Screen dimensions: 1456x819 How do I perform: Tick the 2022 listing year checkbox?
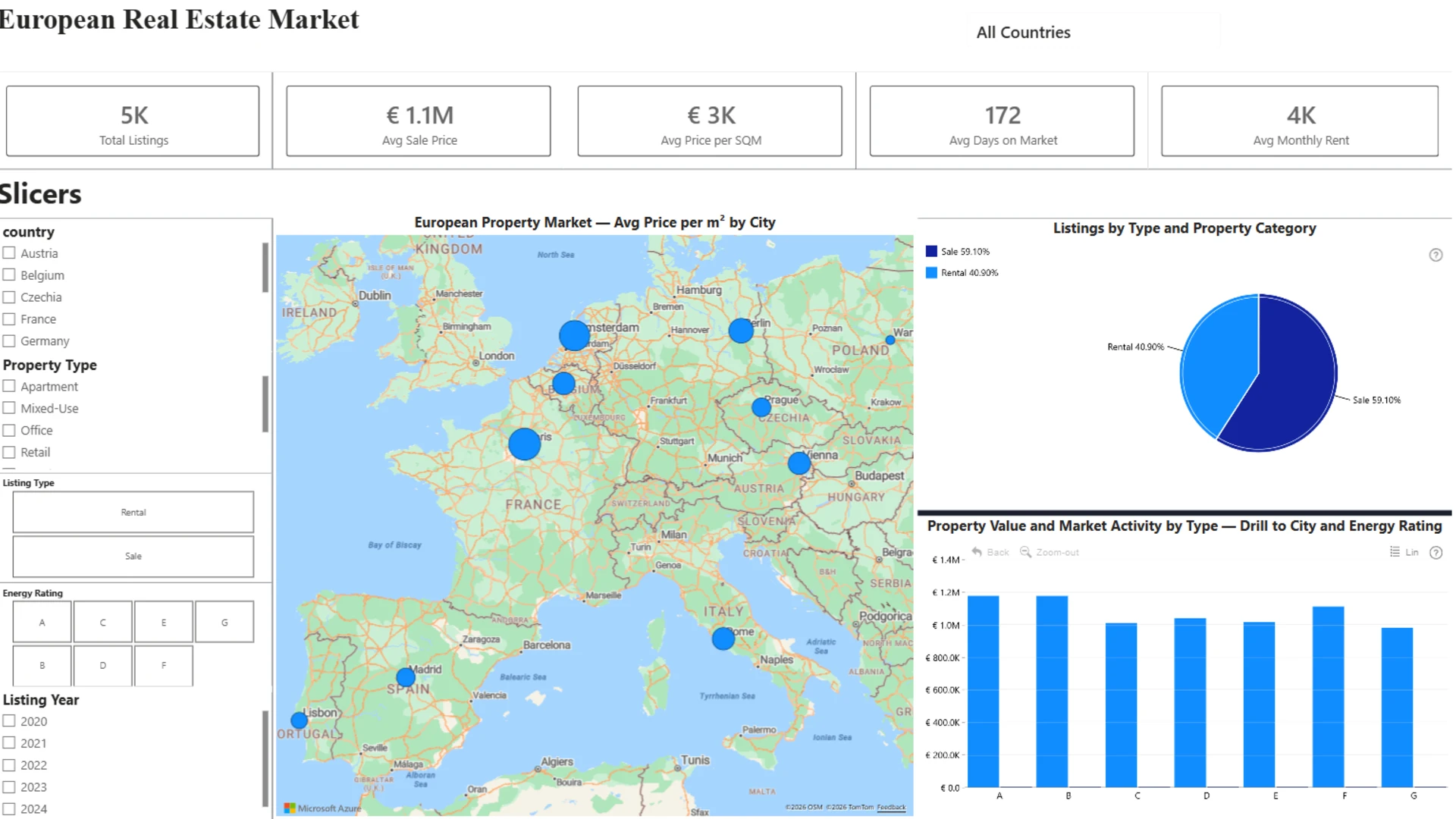(x=9, y=765)
